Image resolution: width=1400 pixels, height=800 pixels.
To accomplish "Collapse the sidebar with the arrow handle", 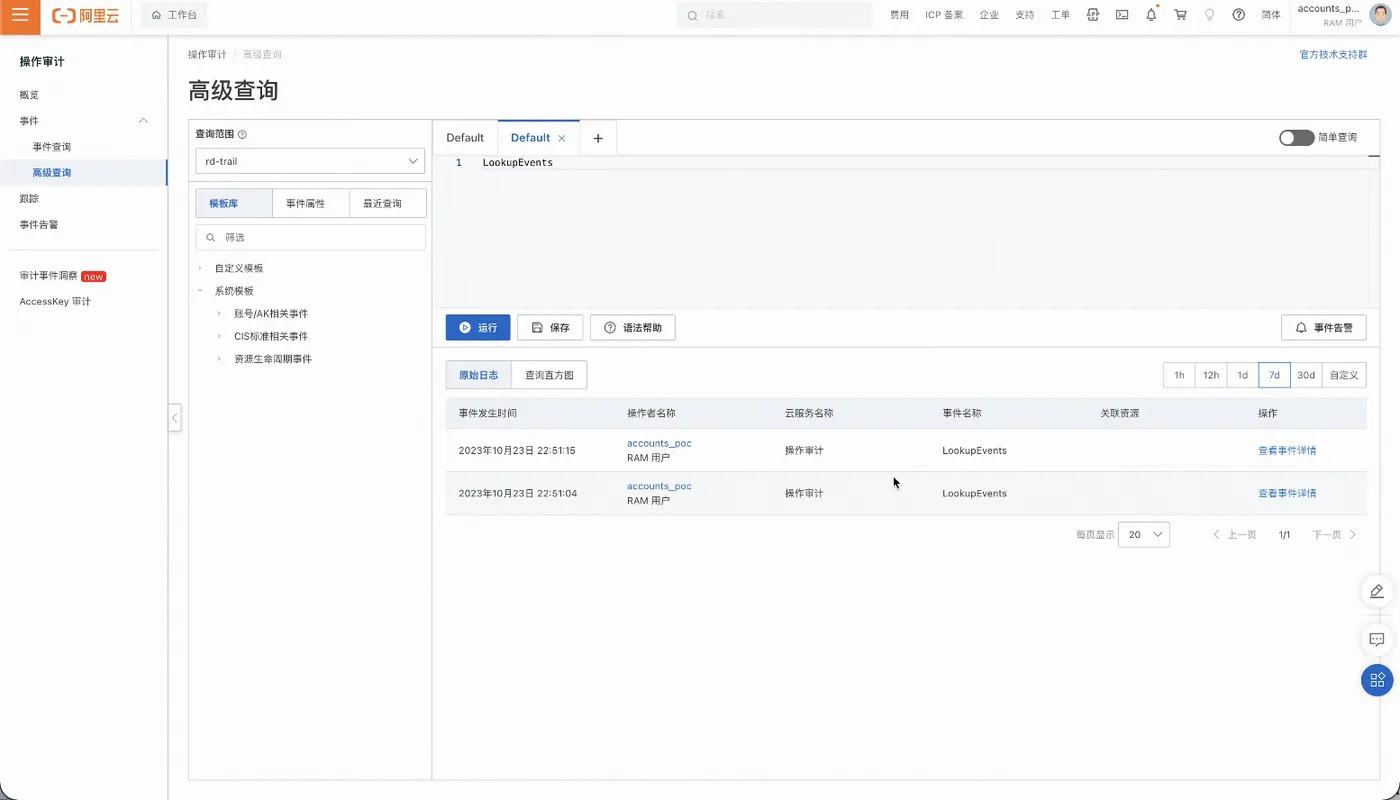I will pos(175,418).
